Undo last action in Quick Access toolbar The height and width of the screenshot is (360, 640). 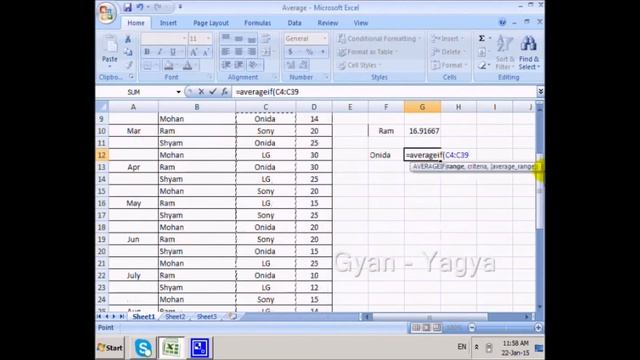(140, 7)
